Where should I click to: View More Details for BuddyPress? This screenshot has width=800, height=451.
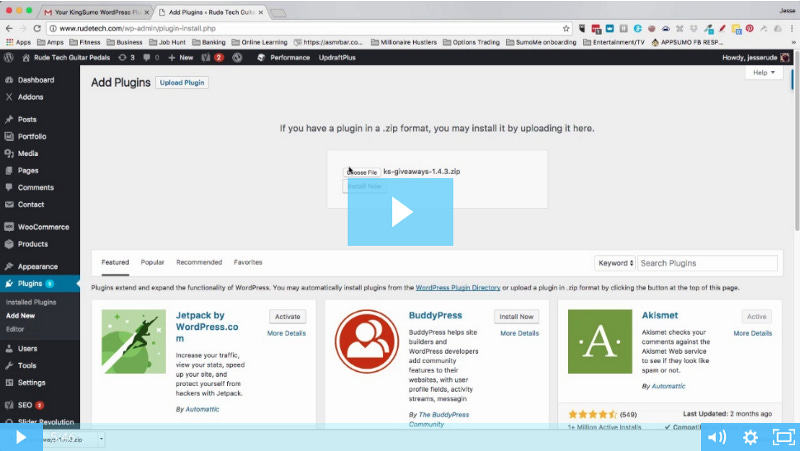tap(519, 333)
